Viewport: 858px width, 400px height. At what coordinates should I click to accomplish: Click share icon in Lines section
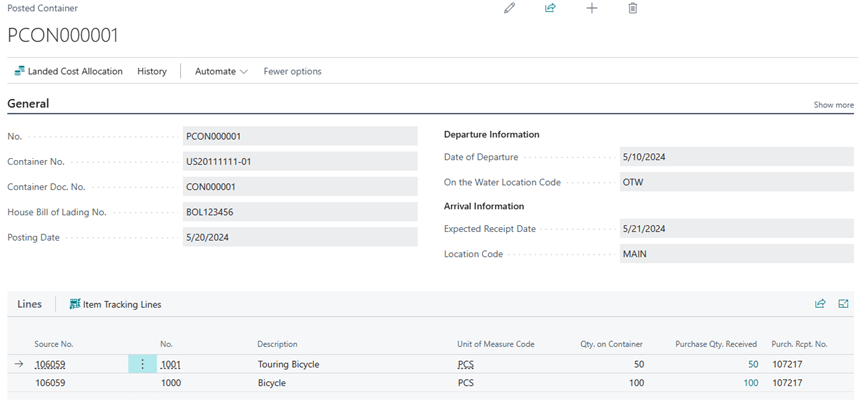pyautogui.click(x=820, y=304)
